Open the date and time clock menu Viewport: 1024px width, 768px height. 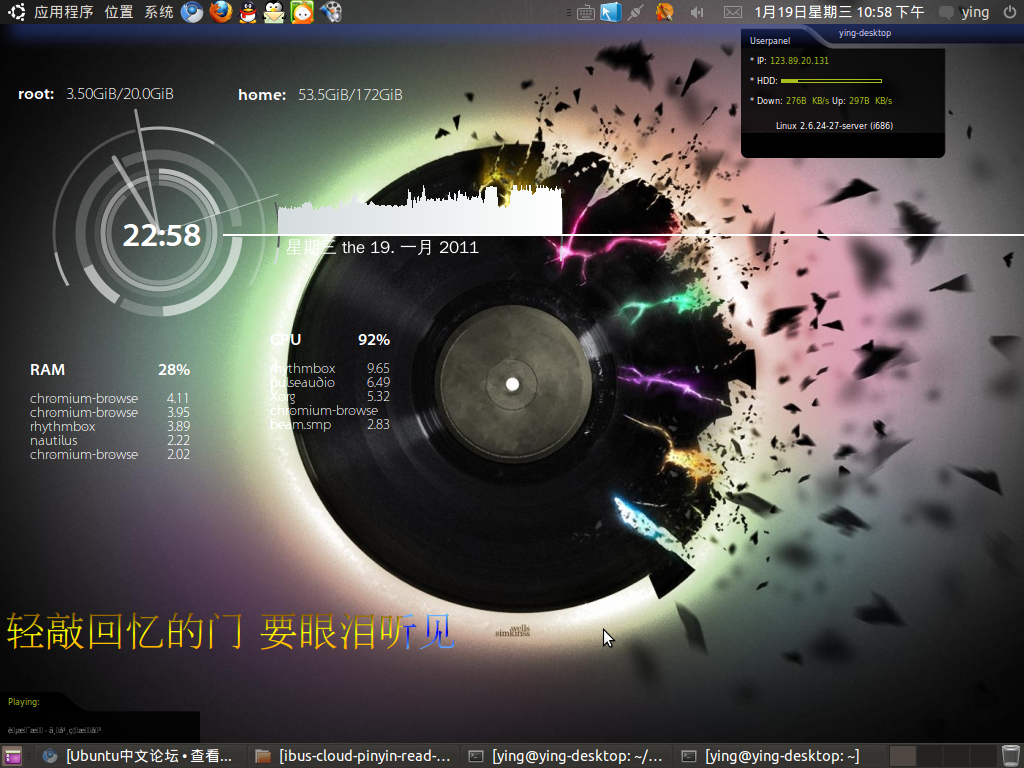839,12
